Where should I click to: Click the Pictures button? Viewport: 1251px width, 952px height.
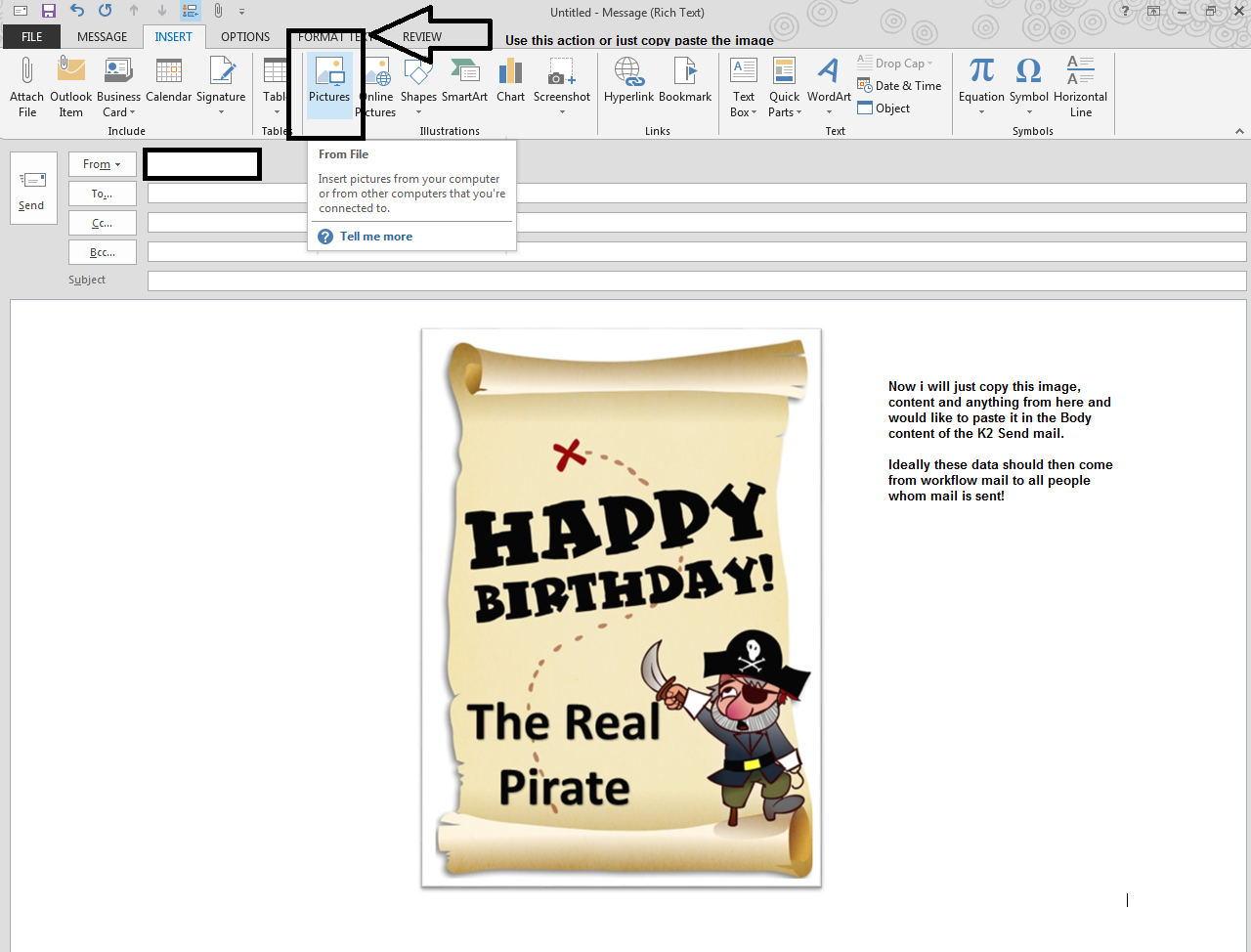(x=329, y=86)
